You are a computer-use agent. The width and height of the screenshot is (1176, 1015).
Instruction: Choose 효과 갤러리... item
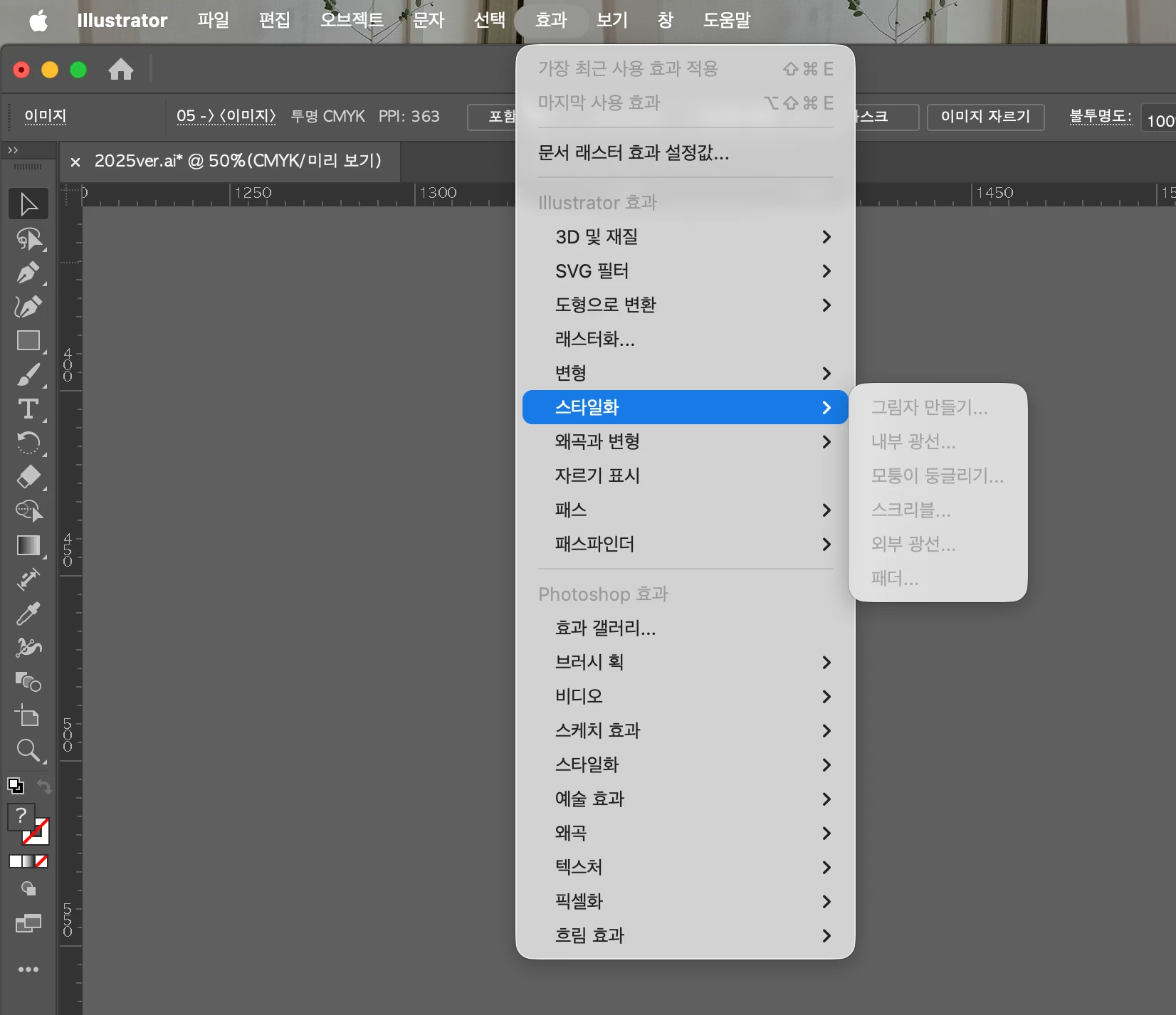685,628
